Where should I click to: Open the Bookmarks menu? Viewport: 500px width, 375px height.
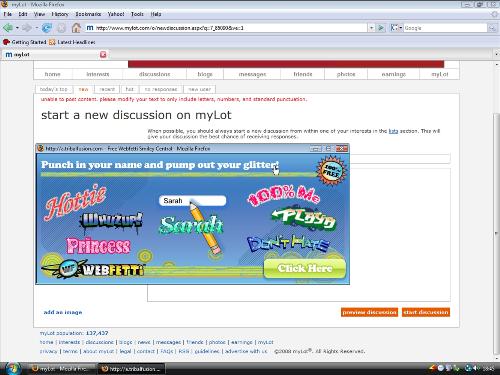coord(88,14)
